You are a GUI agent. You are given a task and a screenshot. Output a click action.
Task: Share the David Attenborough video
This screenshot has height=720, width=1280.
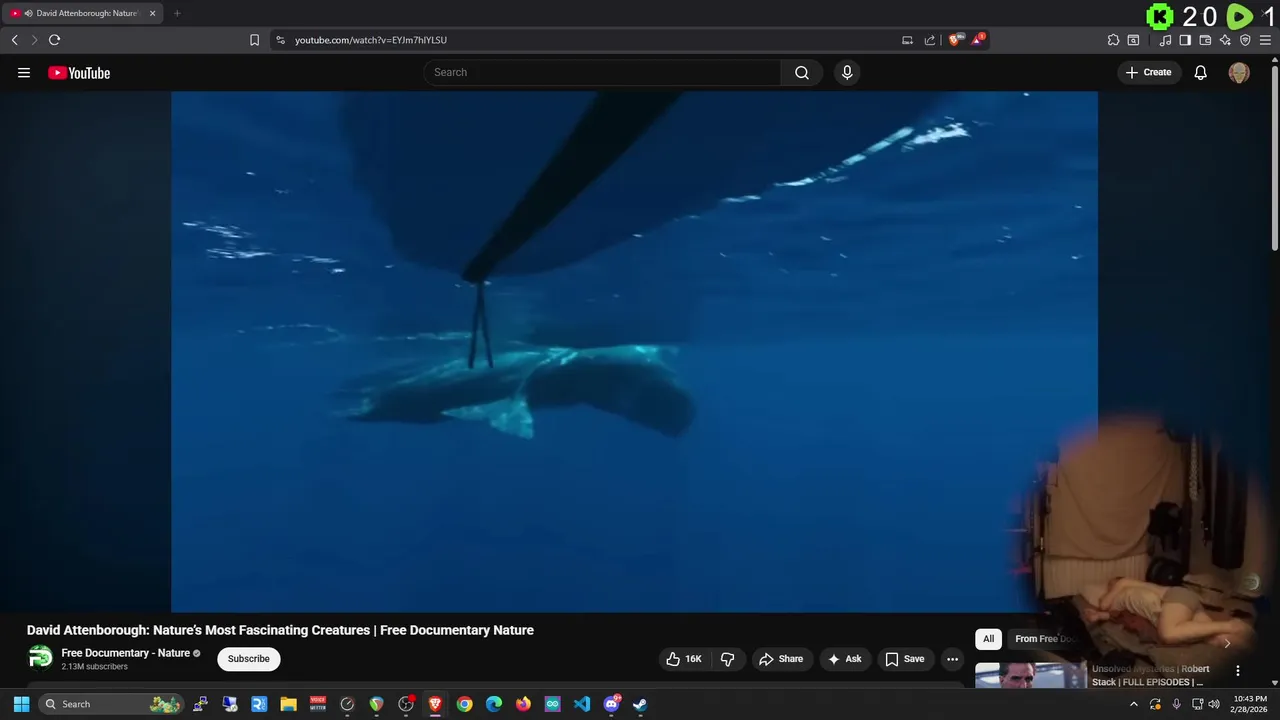coord(781,659)
